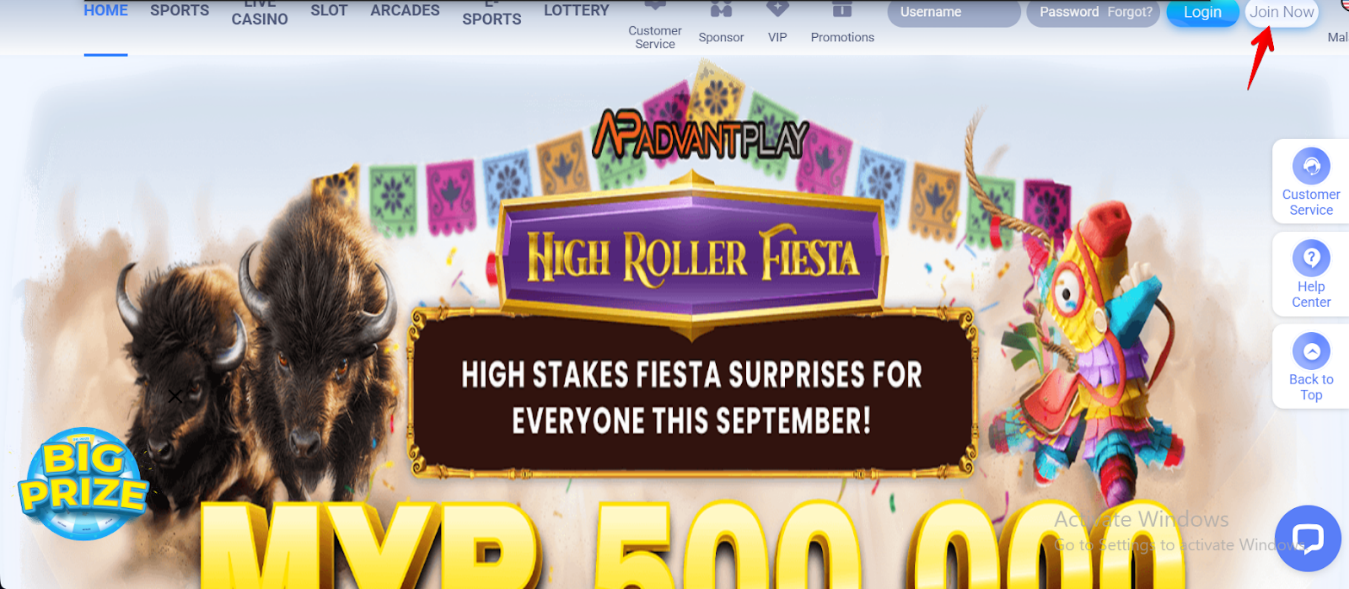
Task: Click the Forgot? password link
Action: pos(1130,12)
